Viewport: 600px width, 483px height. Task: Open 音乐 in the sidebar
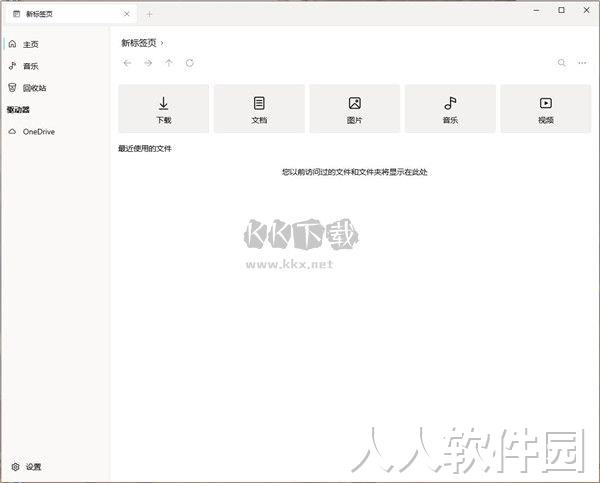(55, 66)
